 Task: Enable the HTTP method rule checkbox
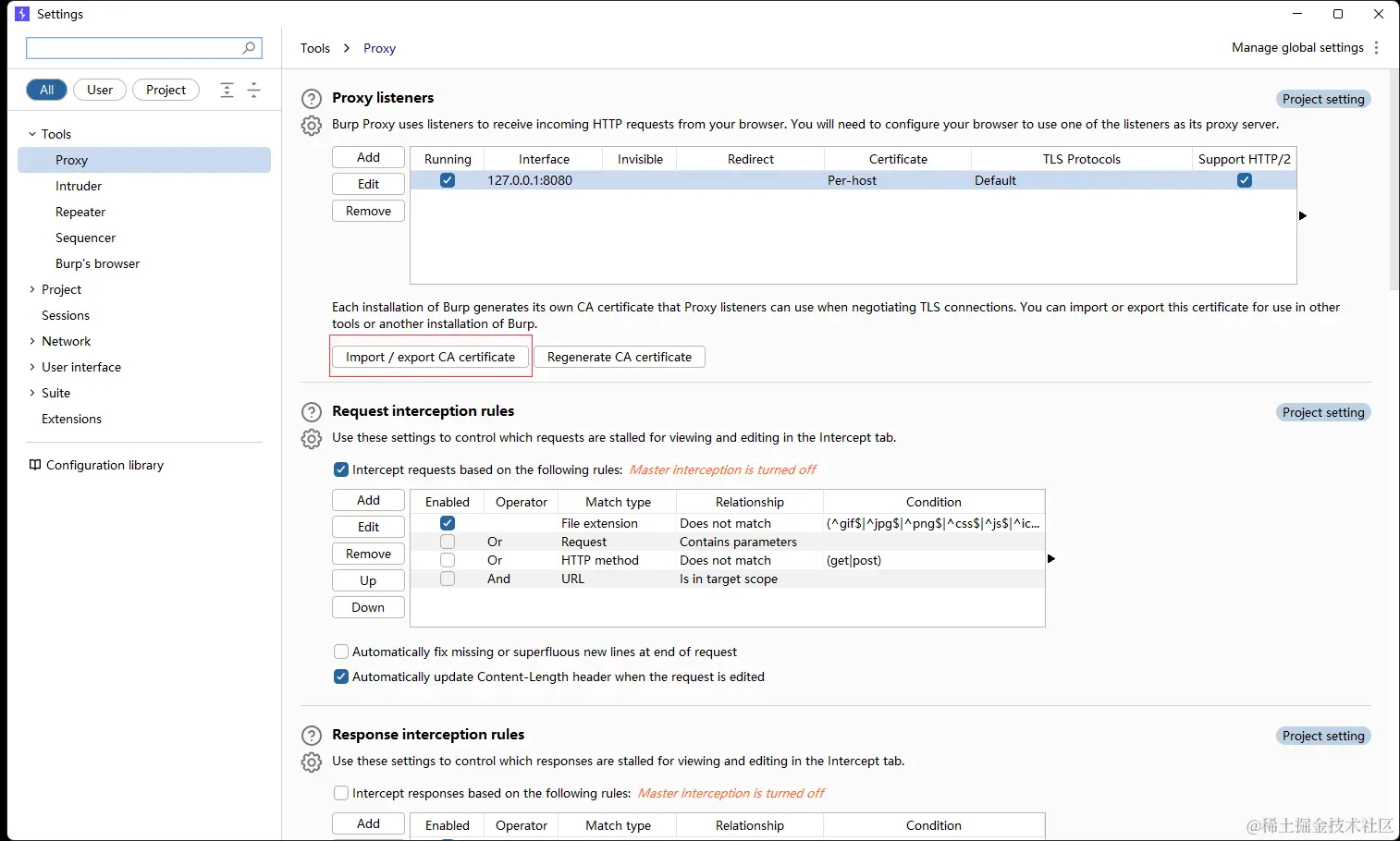click(x=448, y=560)
